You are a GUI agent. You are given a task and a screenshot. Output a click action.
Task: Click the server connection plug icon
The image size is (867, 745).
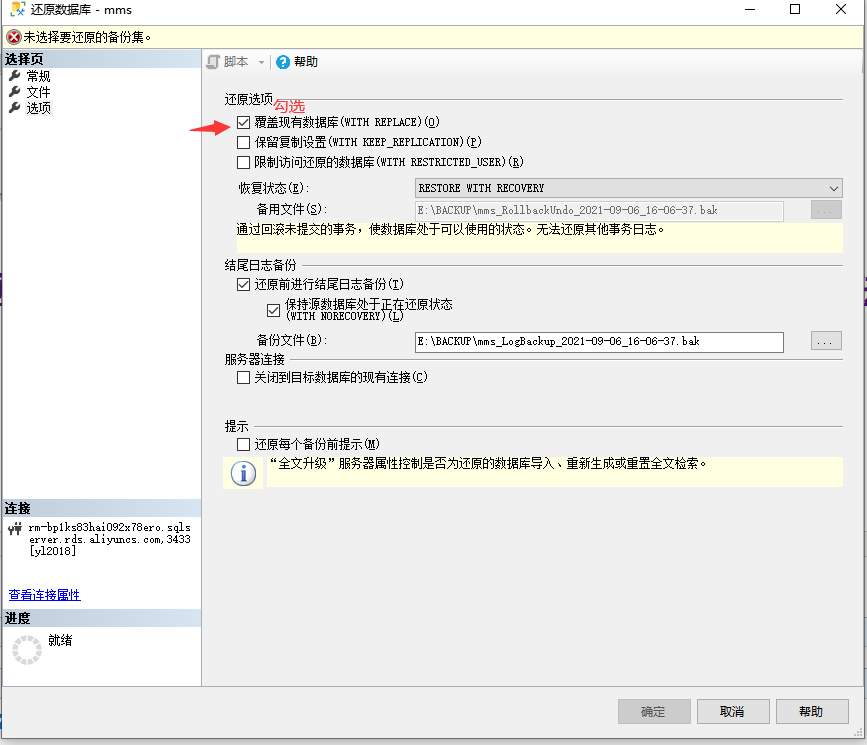(15, 529)
